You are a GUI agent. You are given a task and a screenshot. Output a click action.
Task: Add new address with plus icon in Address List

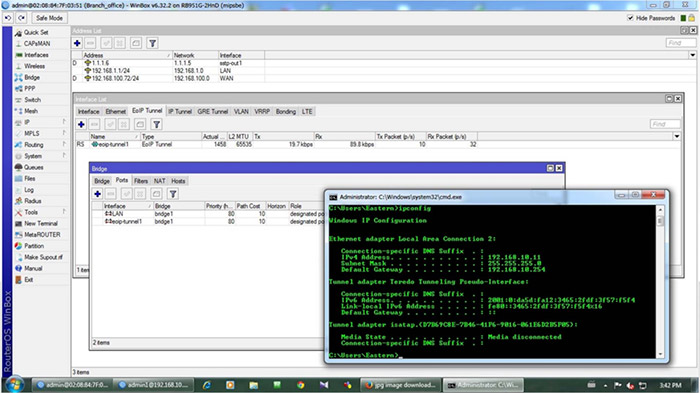77,43
